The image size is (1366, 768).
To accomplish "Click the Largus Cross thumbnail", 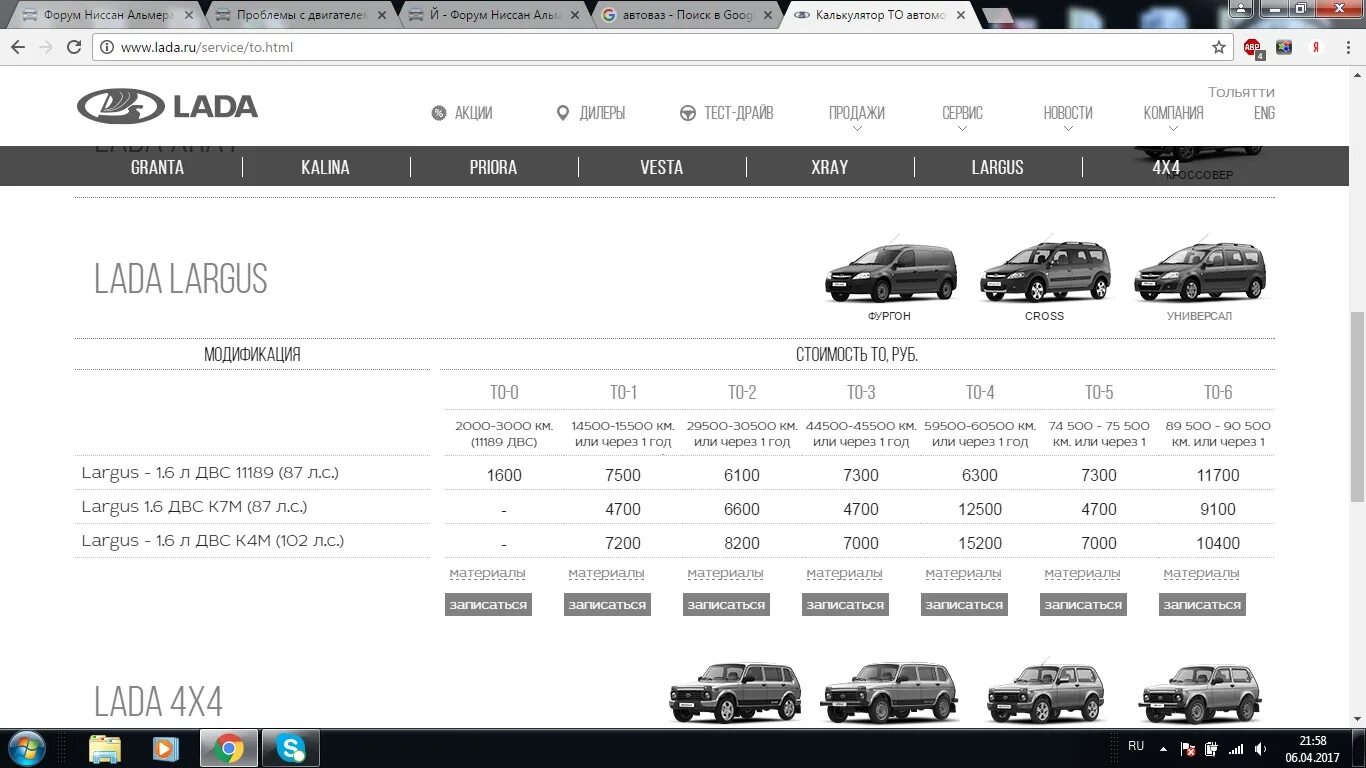I will (1044, 272).
